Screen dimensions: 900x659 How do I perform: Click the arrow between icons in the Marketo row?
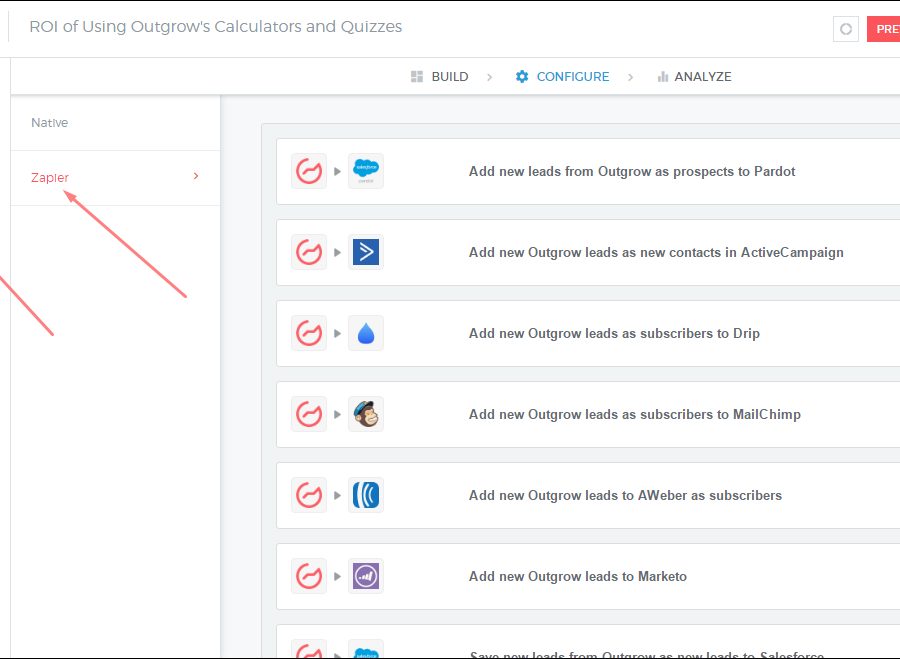[x=337, y=576]
